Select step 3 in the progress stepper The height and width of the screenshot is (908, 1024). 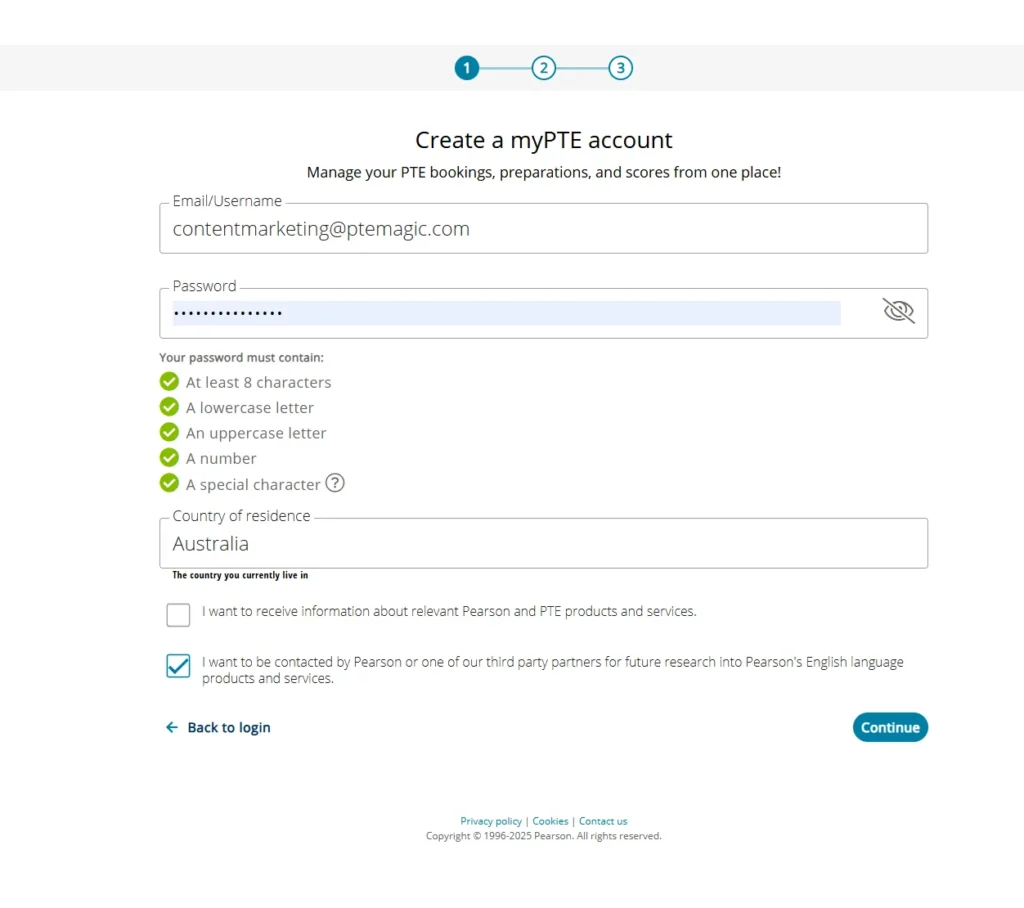[621, 68]
